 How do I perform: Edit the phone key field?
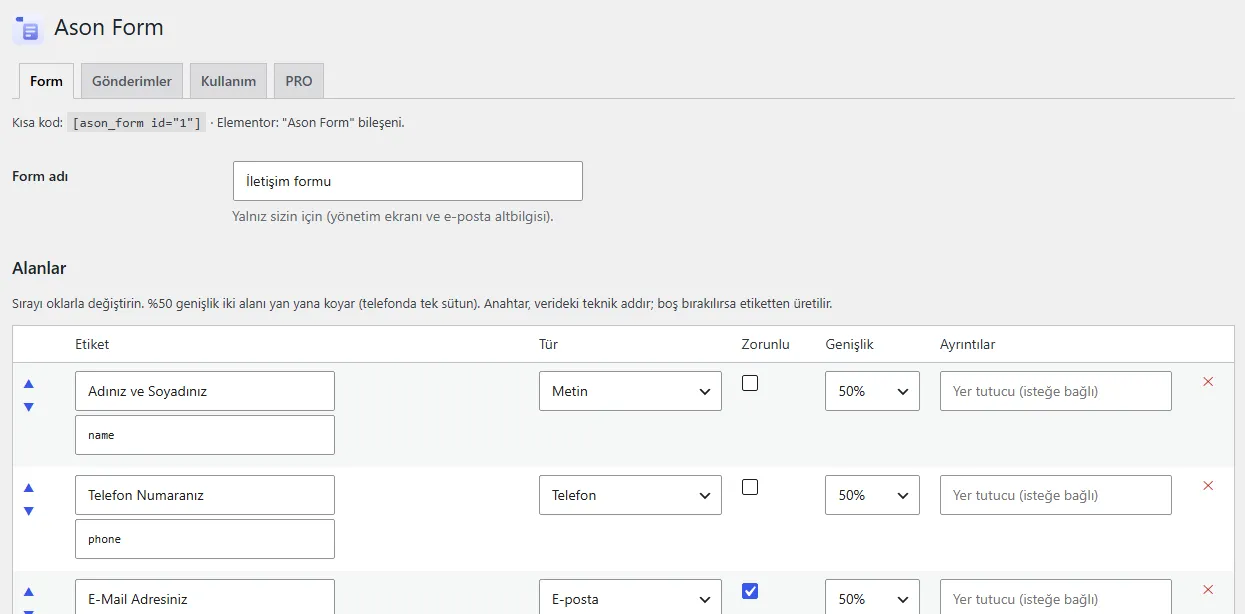(x=205, y=539)
